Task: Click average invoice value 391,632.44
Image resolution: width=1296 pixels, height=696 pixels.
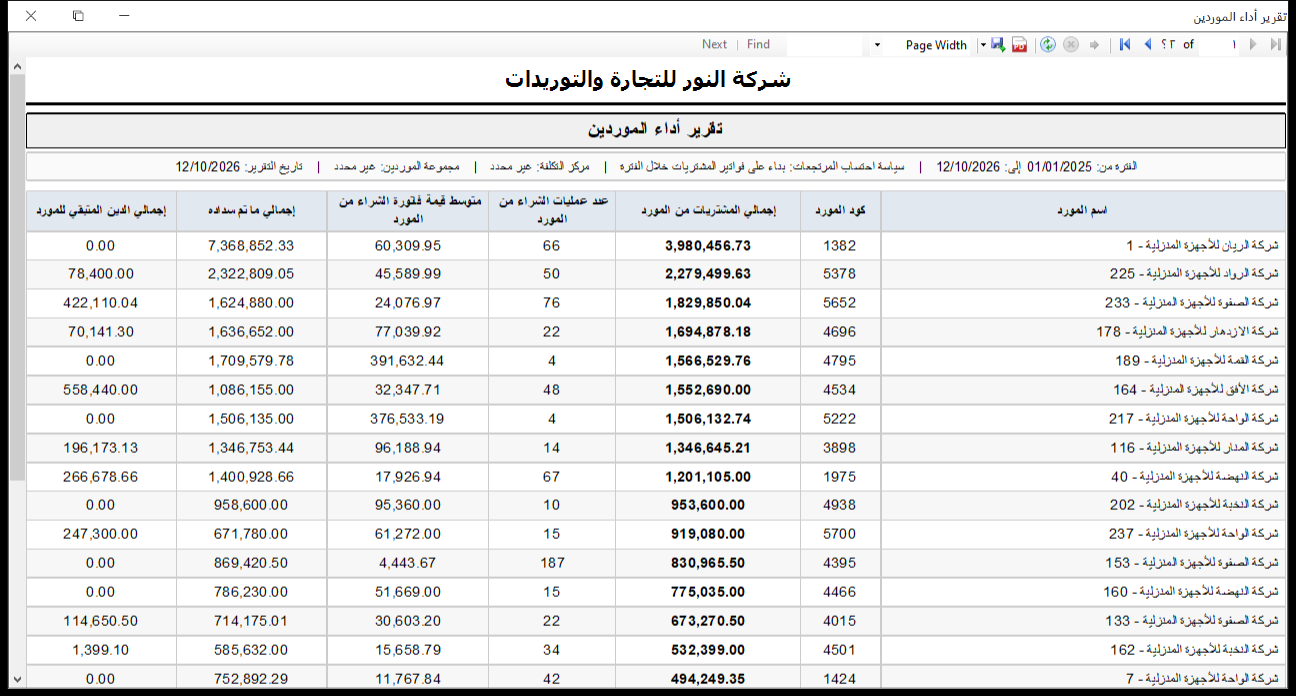Action: pos(407,360)
